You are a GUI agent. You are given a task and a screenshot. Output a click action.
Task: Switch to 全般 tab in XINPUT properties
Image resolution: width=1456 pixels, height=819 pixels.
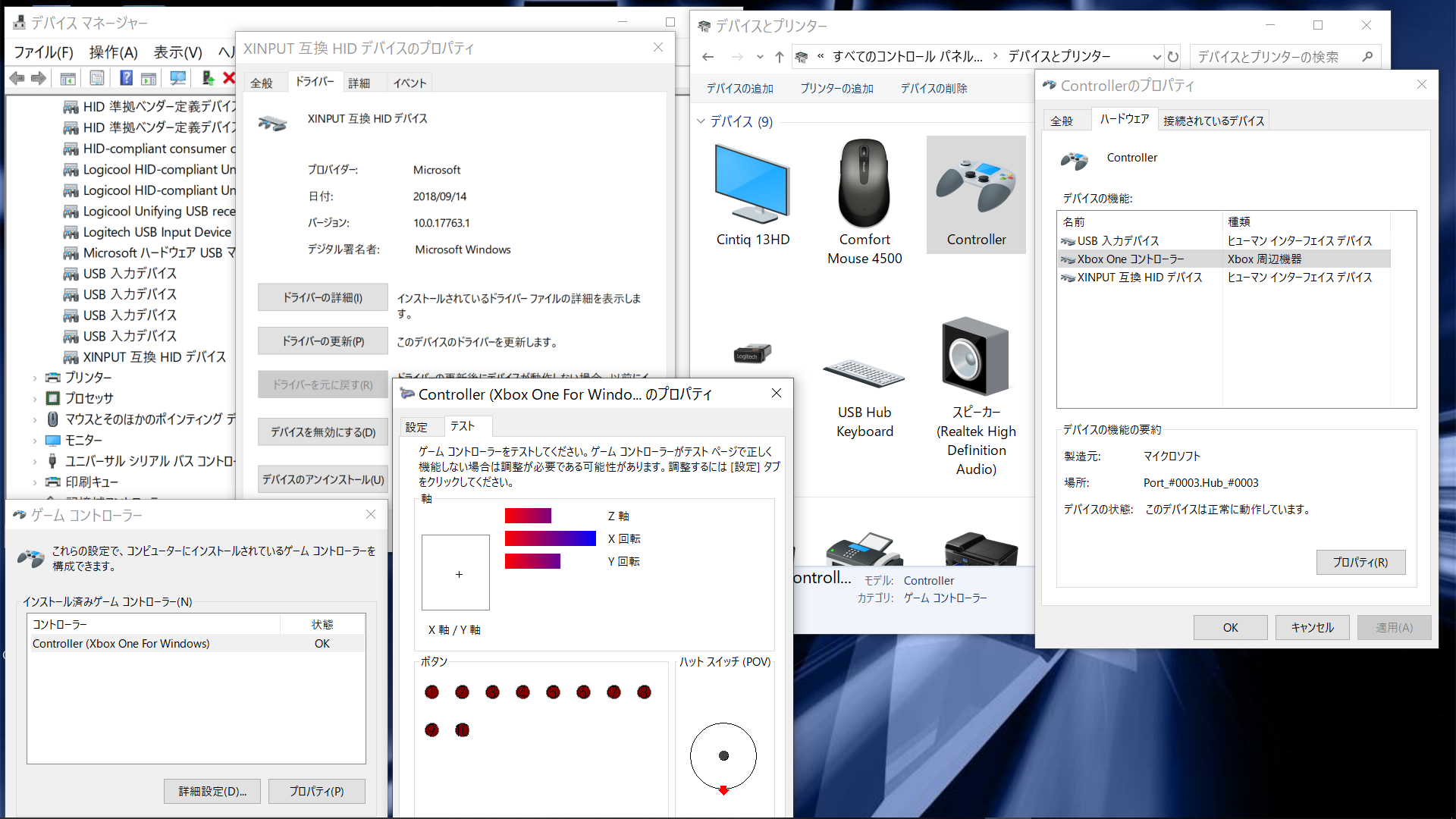(262, 83)
